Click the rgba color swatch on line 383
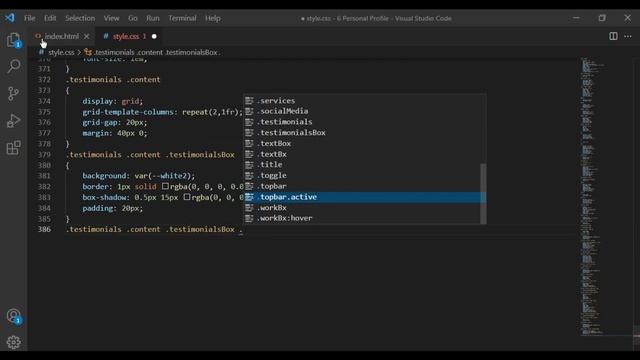 pos(187,197)
